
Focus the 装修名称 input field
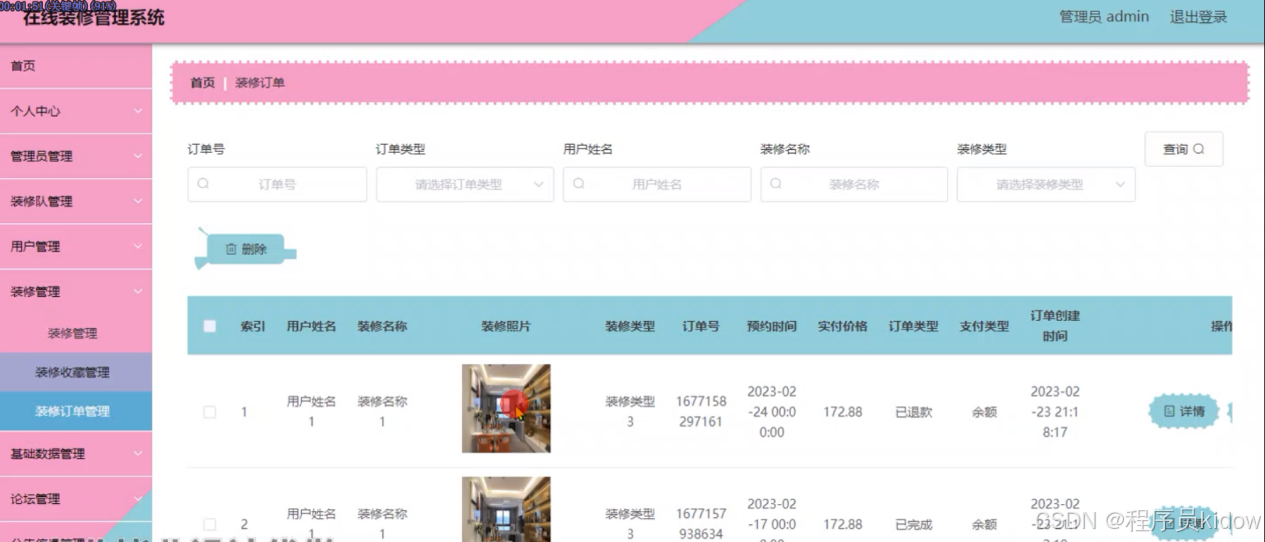(x=854, y=184)
